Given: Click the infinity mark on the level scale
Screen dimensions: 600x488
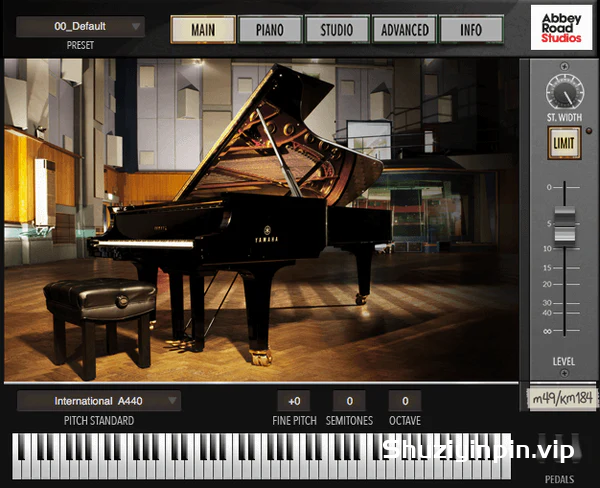Looking at the screenshot, I should (x=548, y=331).
